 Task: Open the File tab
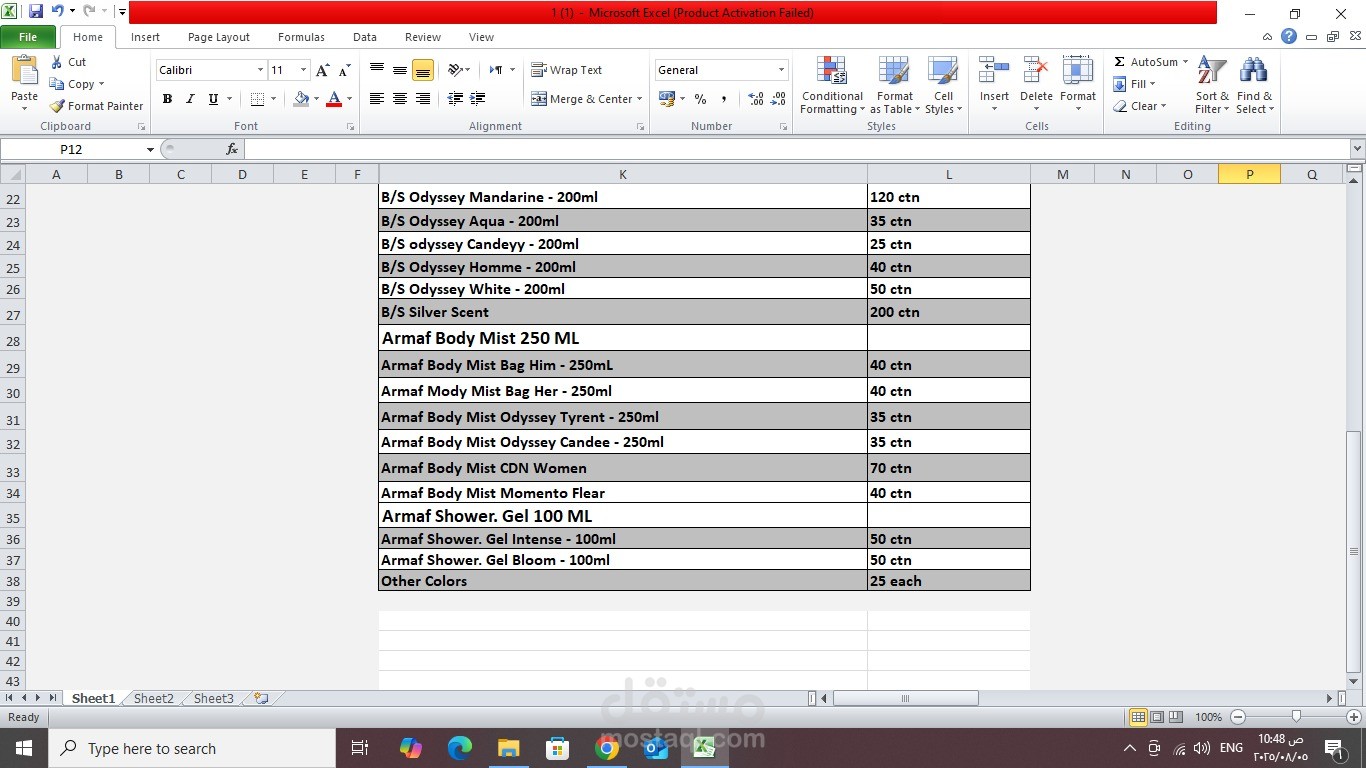click(x=28, y=37)
